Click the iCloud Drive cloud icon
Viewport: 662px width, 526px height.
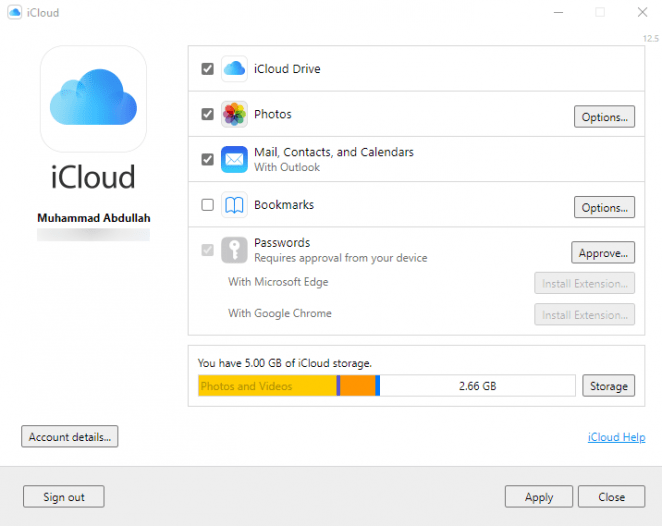234,68
